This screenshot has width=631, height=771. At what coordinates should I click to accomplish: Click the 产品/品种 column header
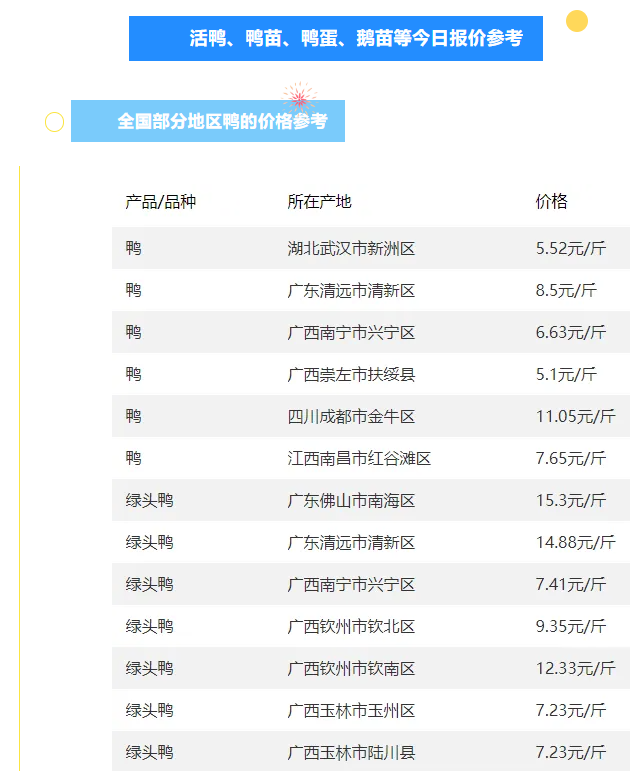[x=160, y=202]
